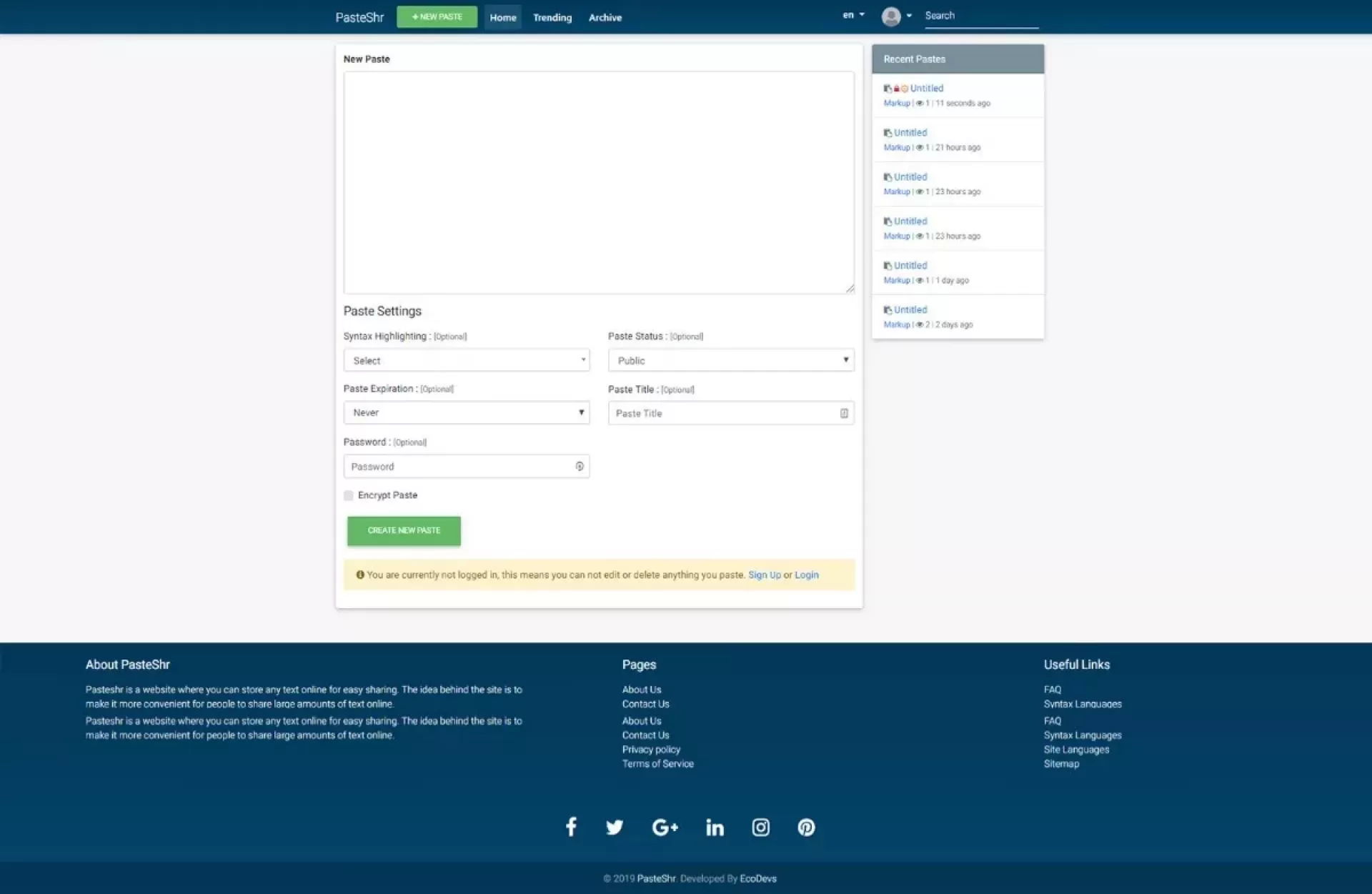The image size is (1372, 894).
Task: Open the Archive page
Action: [x=605, y=17]
